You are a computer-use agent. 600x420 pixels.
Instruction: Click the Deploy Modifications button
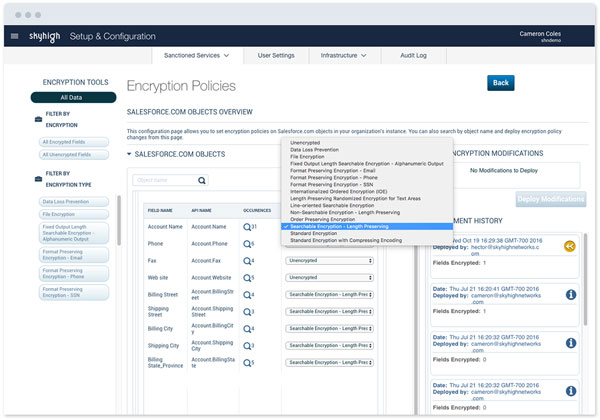(x=551, y=199)
